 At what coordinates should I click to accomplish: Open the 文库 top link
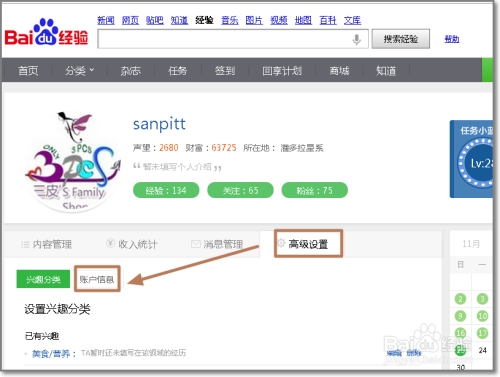(x=352, y=20)
